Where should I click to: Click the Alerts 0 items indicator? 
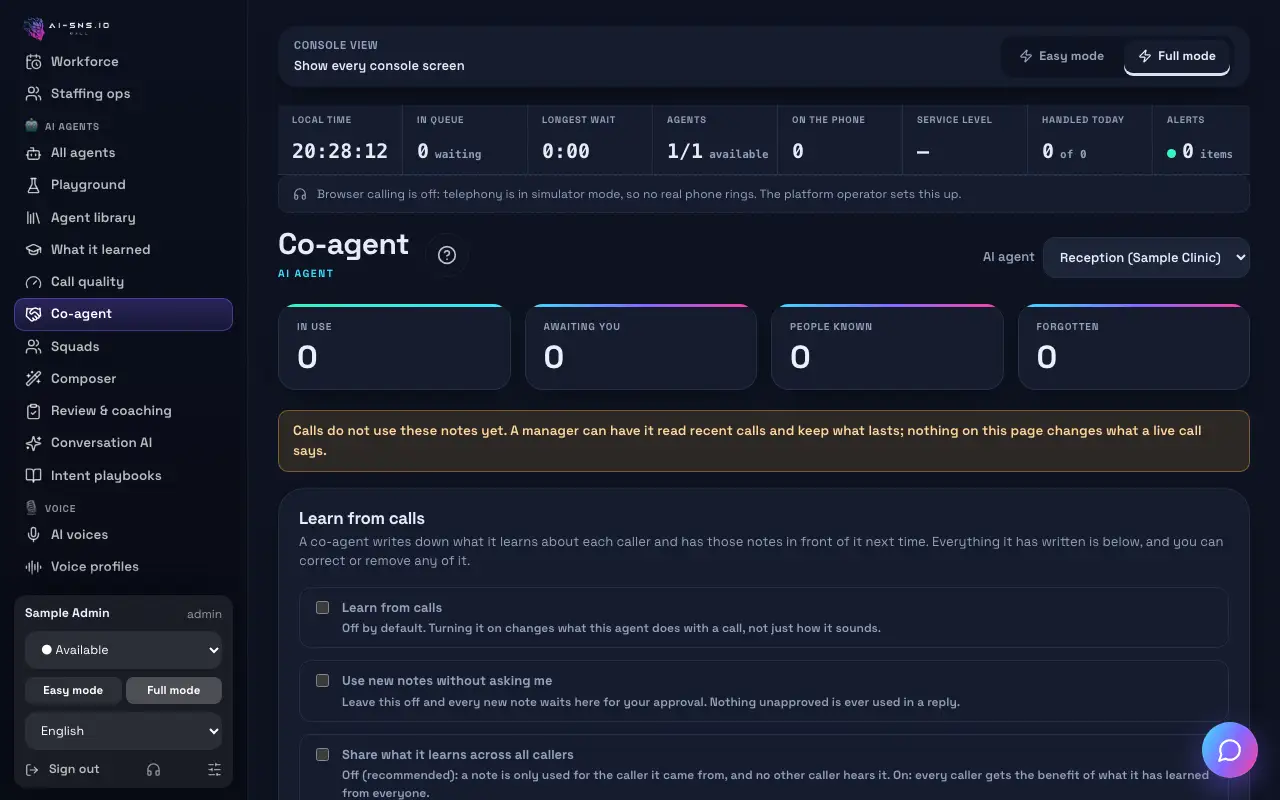pos(1200,152)
